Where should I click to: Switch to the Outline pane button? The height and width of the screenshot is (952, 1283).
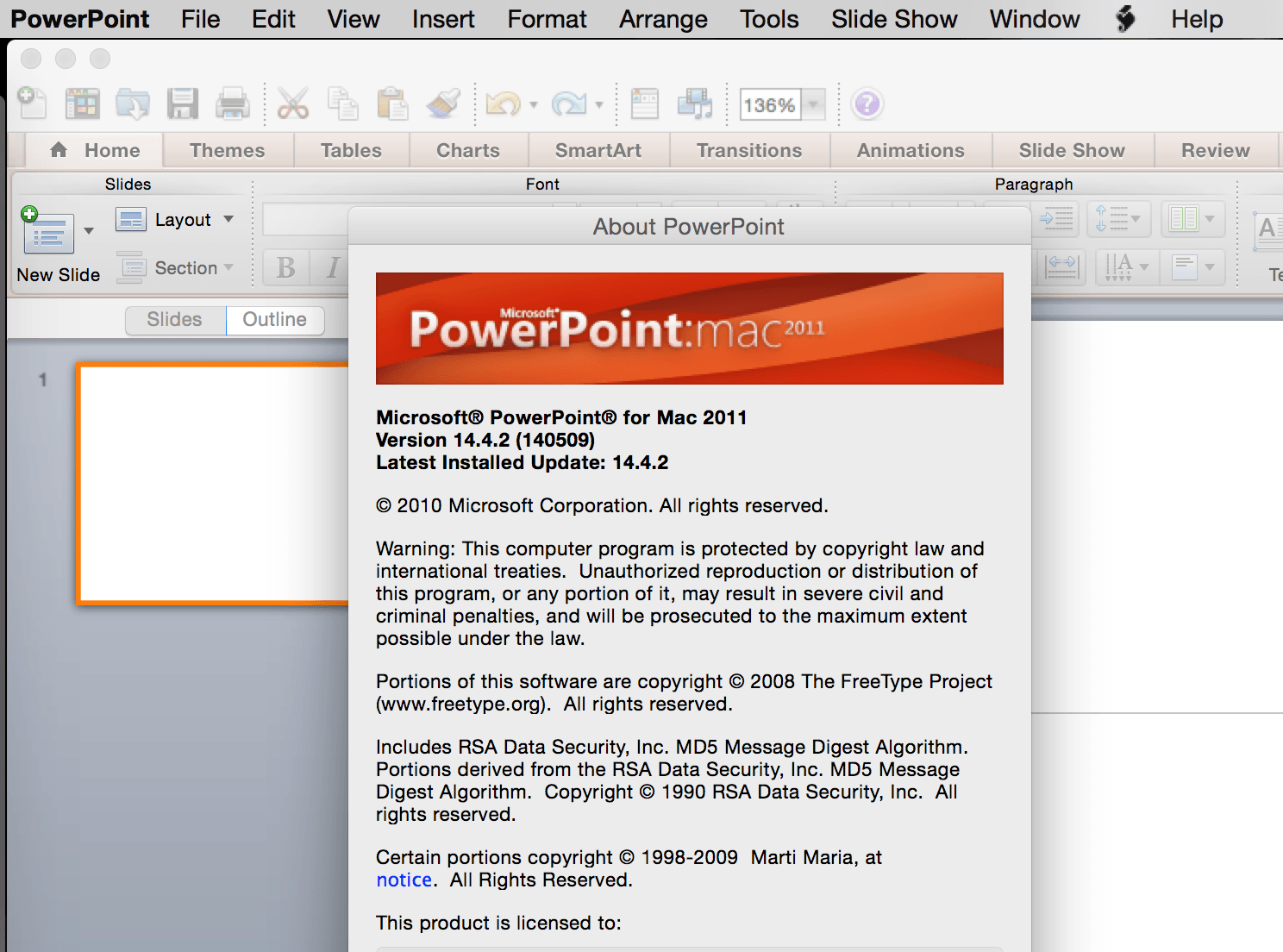point(275,320)
